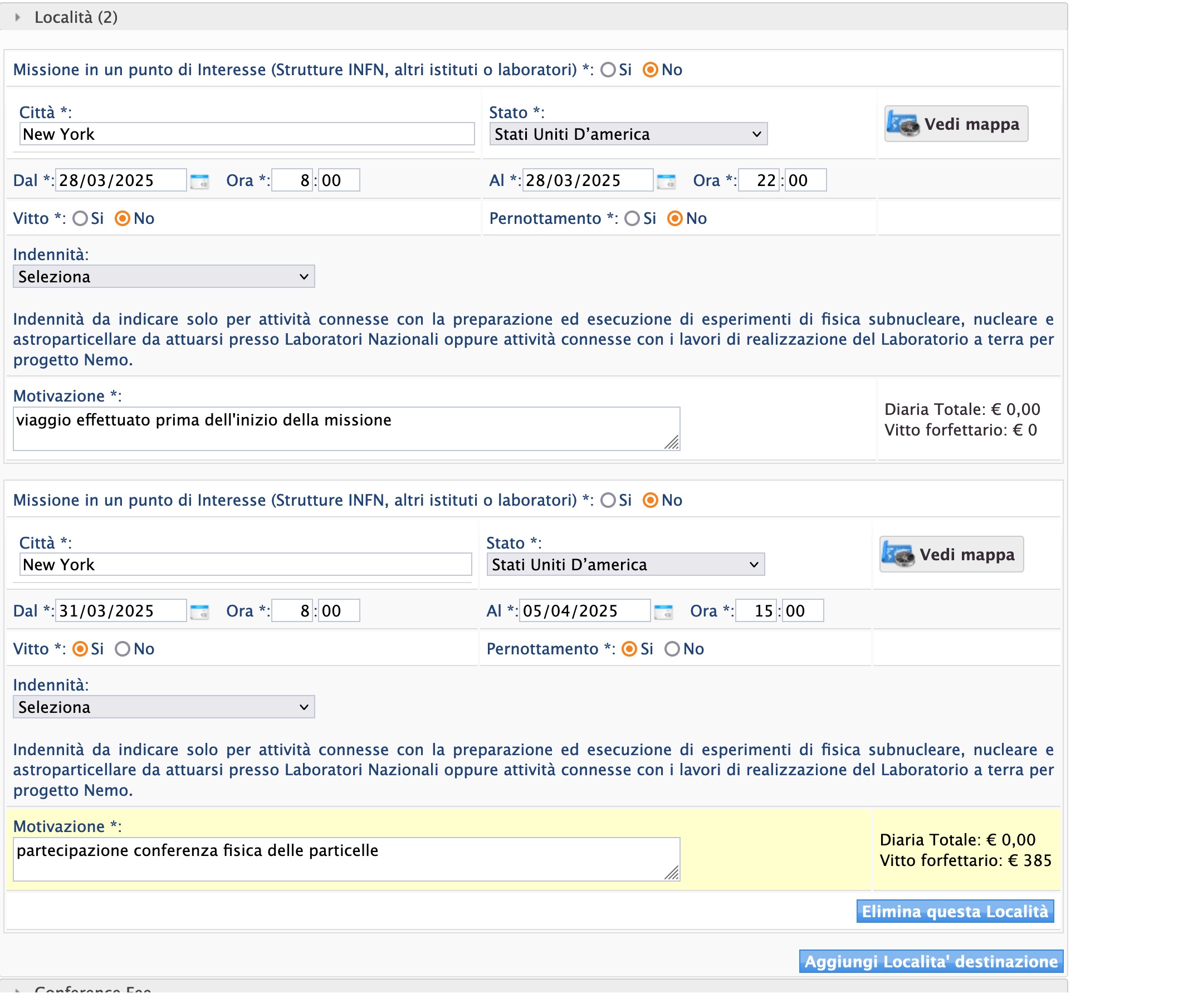Viewport: 1193px width, 1008px height.
Task: Open calendar picker for Al 28/03/2025
Action: [x=667, y=182]
